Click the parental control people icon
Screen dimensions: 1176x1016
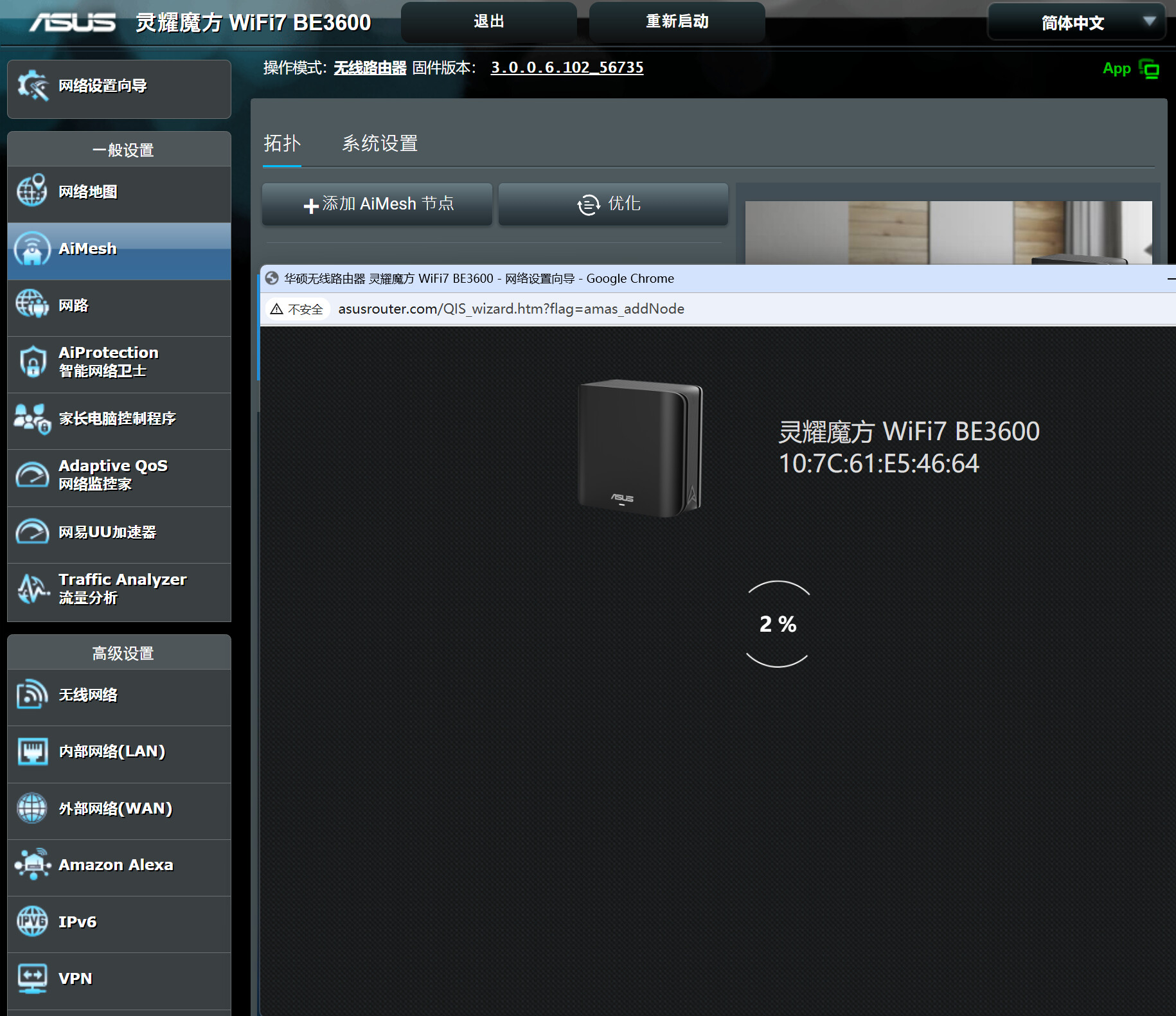(32, 419)
